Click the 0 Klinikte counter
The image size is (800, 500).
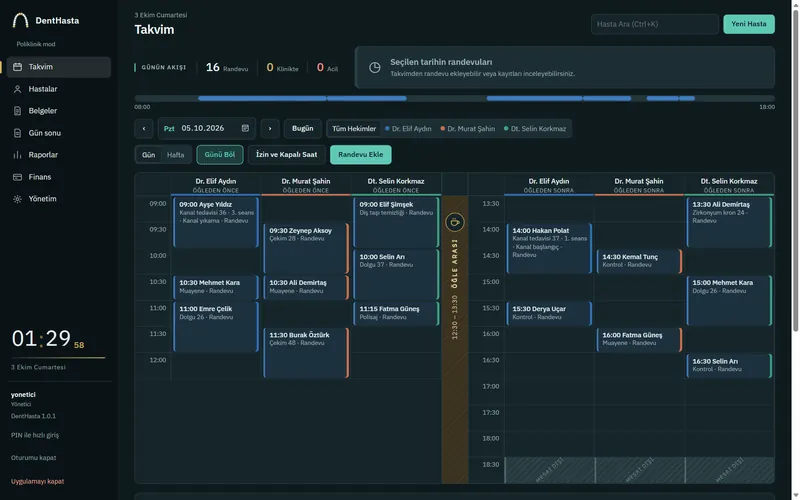282,67
